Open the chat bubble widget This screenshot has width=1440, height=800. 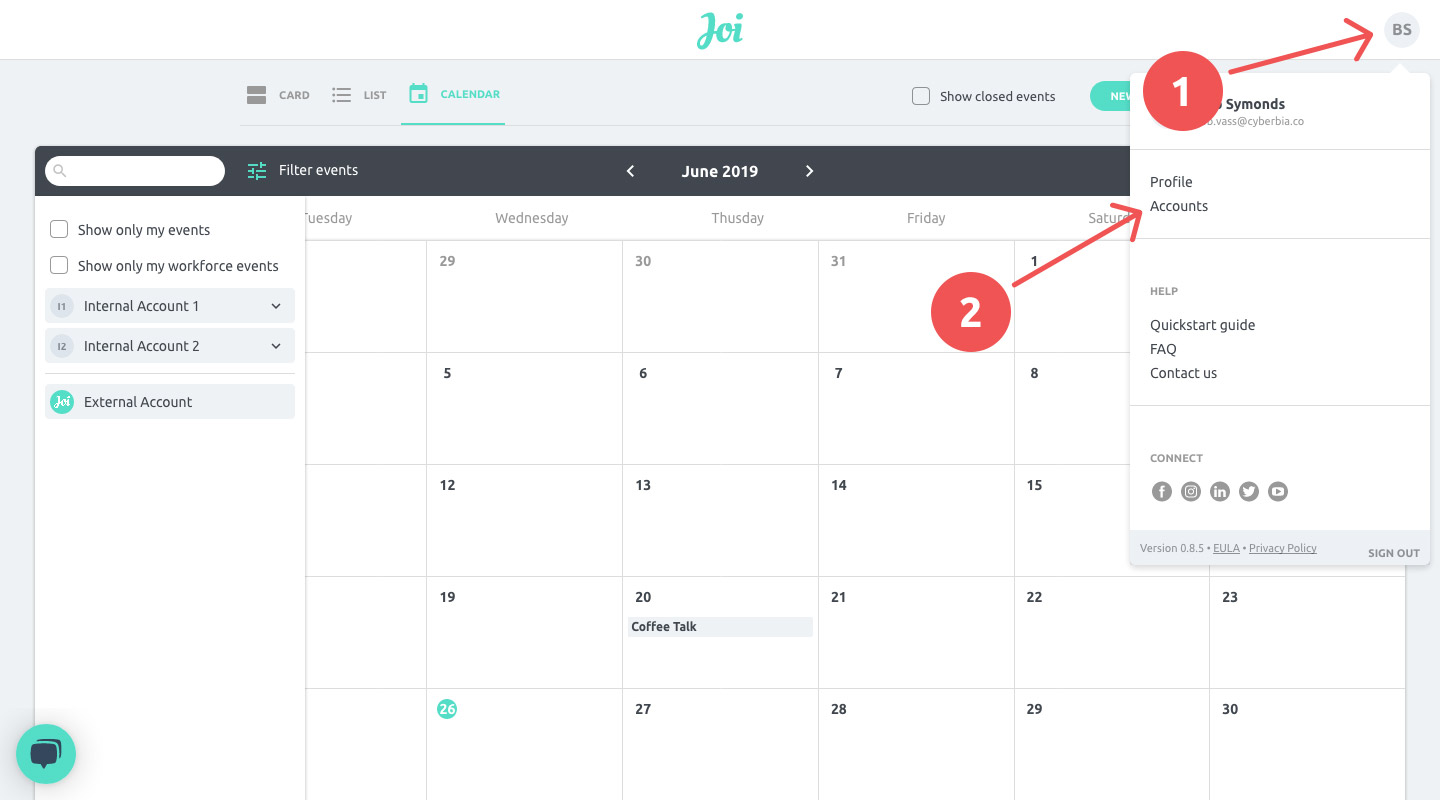coord(46,754)
